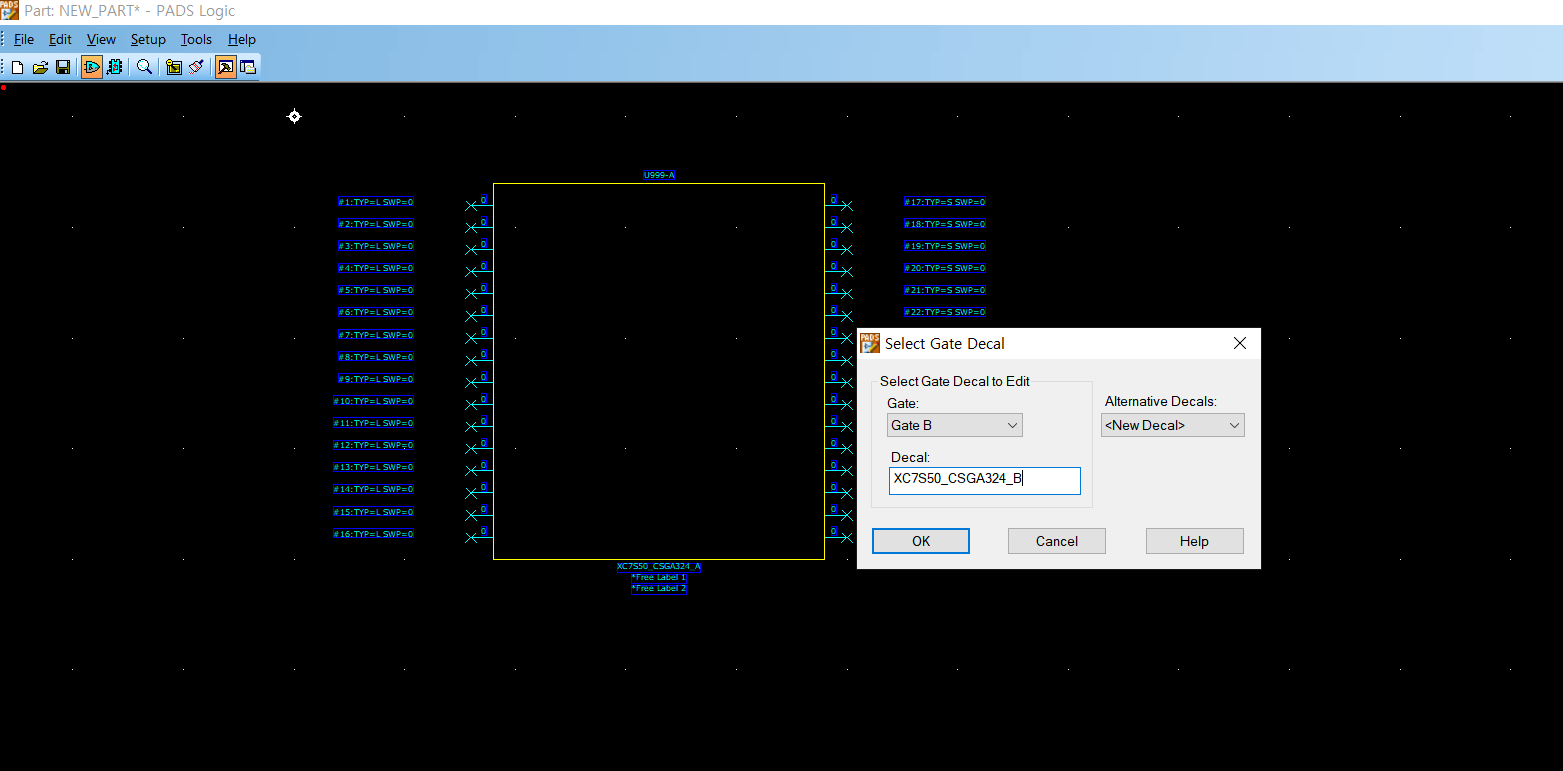Screen dimensions: 1563x771
Task: Select pin label #1:TYP=L SWP=0
Action: (375, 202)
